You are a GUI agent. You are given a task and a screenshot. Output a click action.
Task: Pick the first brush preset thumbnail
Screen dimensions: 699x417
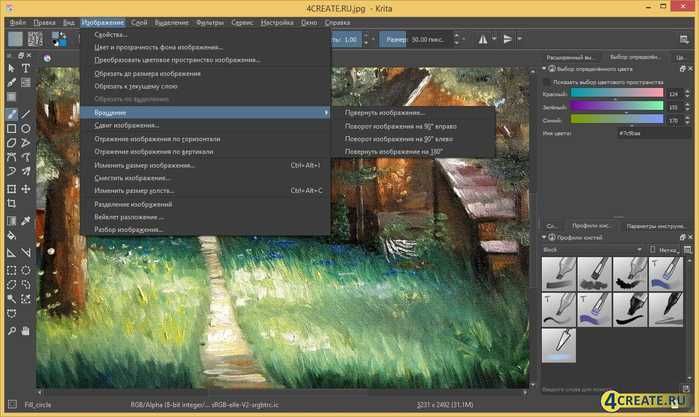(559, 274)
